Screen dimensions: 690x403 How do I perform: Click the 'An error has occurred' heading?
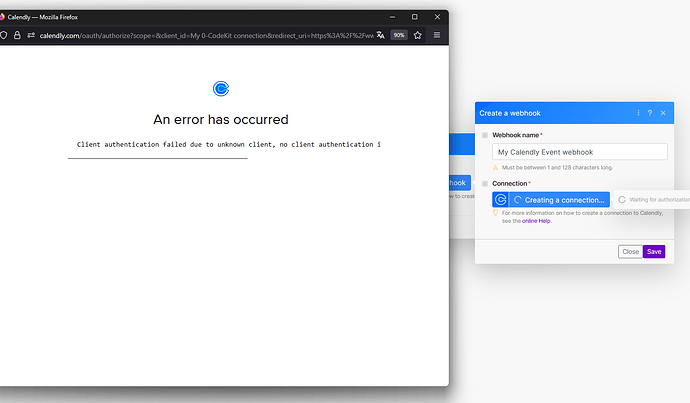(221, 120)
